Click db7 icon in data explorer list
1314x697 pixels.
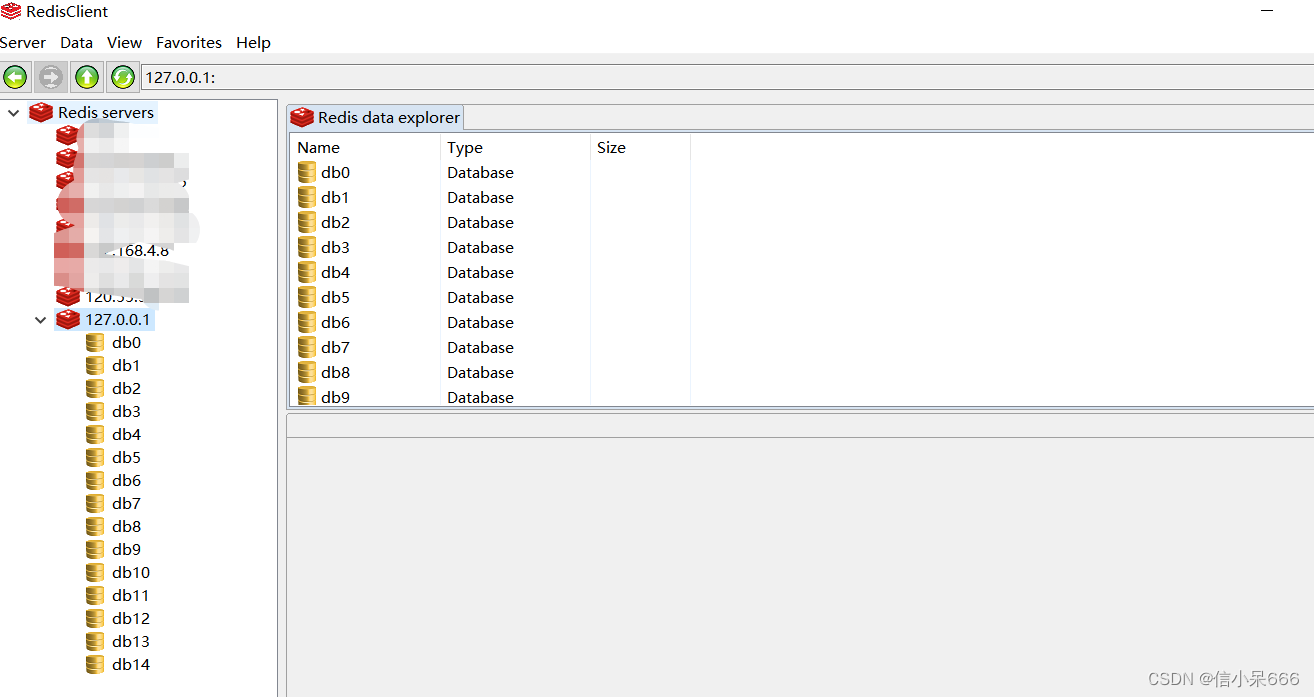pos(307,348)
